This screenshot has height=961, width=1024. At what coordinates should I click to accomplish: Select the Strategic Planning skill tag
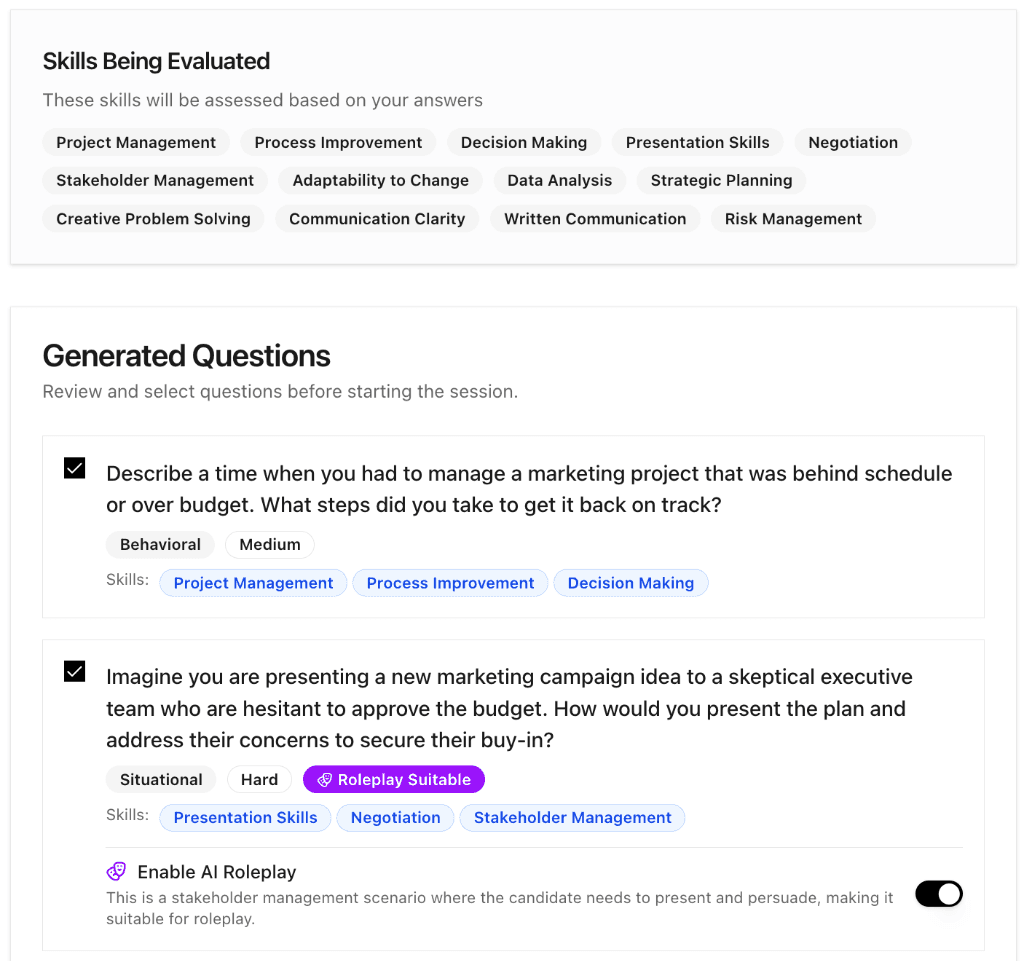click(x=720, y=181)
